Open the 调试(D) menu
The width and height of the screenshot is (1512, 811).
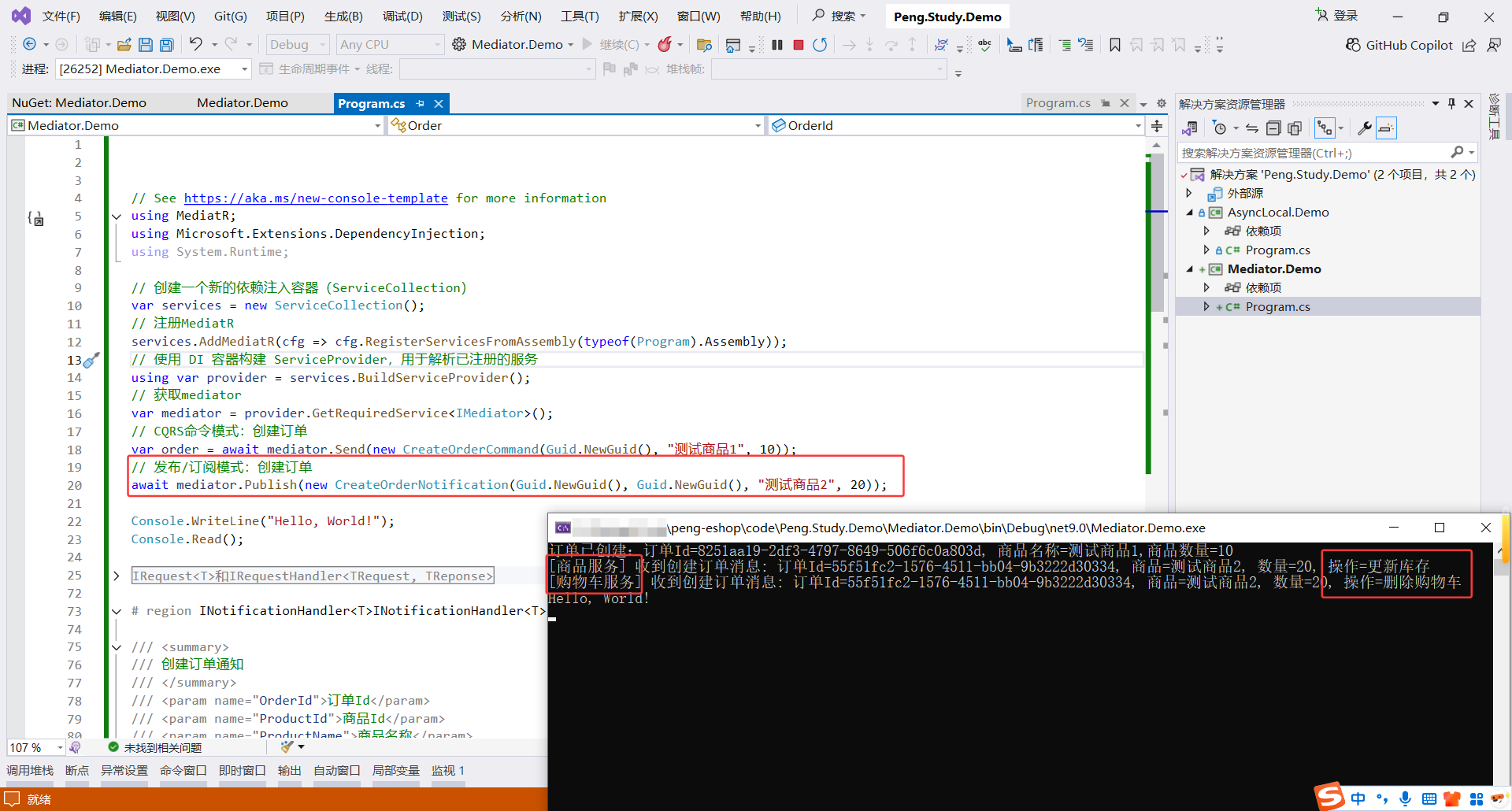(x=402, y=17)
